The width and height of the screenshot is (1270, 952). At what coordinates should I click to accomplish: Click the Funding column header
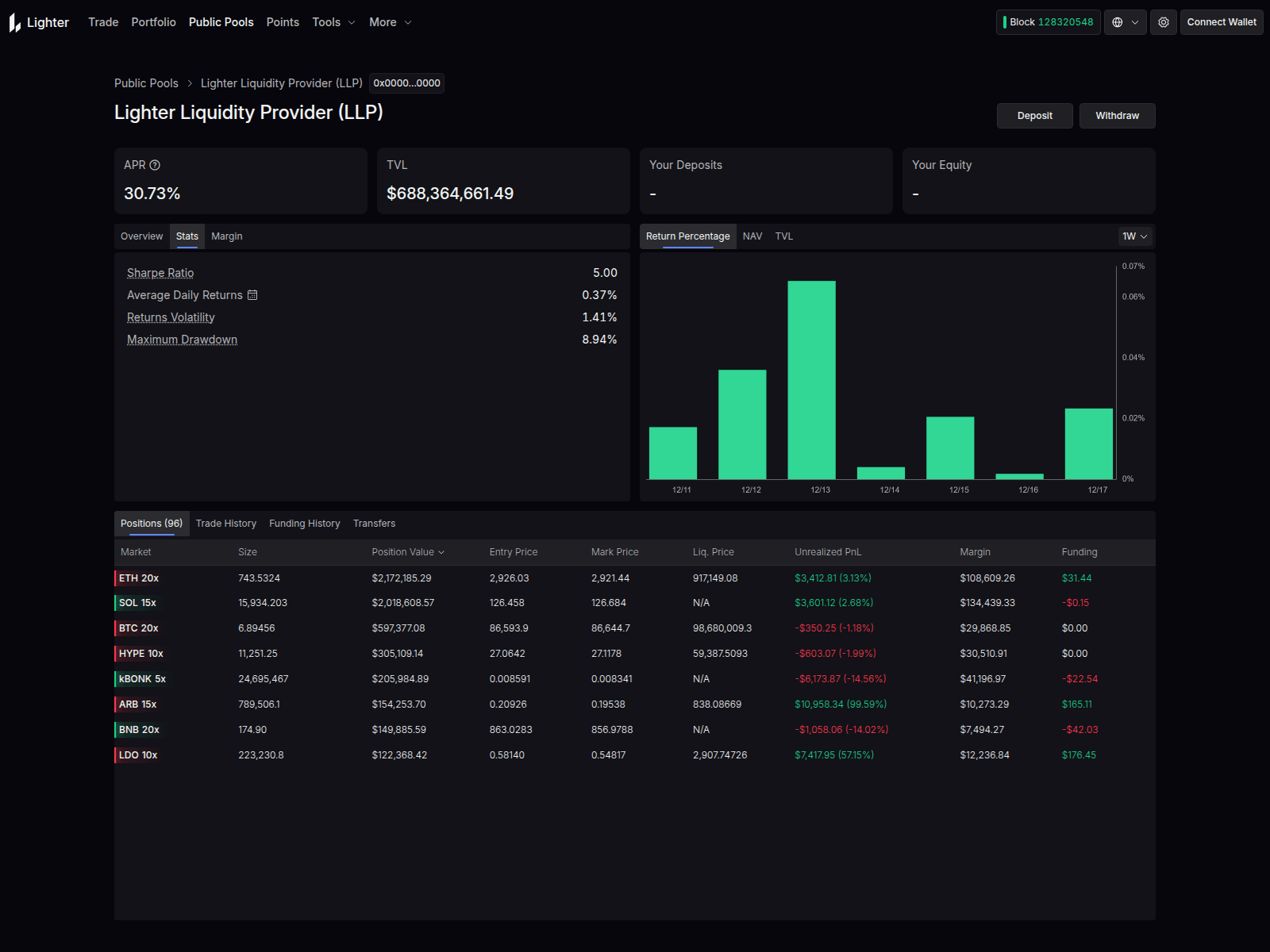pos(1079,552)
